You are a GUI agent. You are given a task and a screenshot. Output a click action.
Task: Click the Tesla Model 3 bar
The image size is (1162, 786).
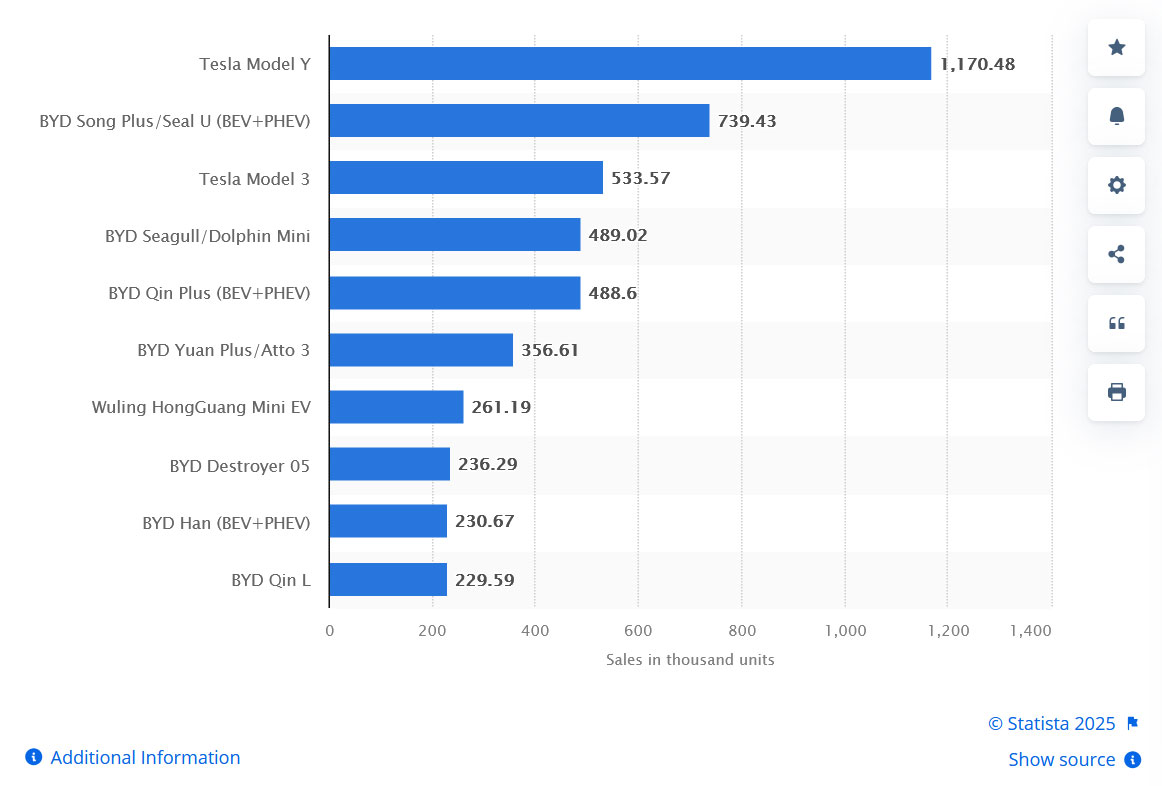[466, 178]
